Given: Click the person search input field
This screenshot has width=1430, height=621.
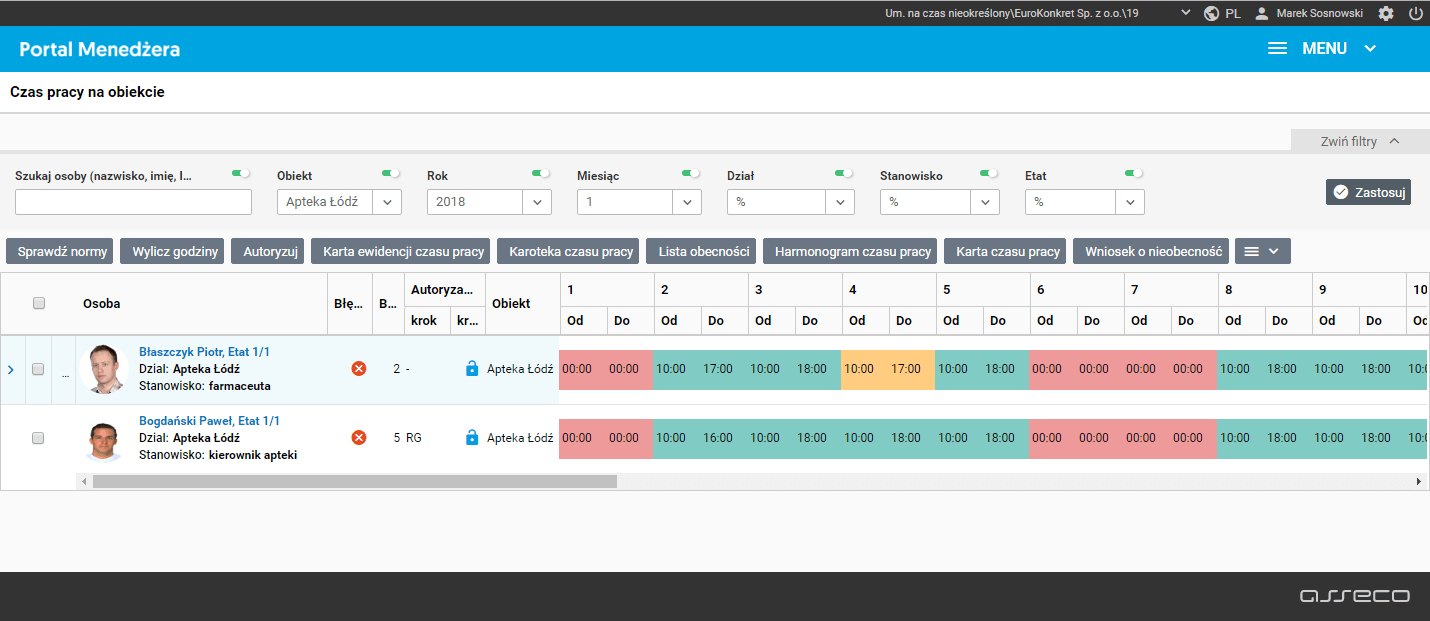Looking at the screenshot, I should point(133,202).
